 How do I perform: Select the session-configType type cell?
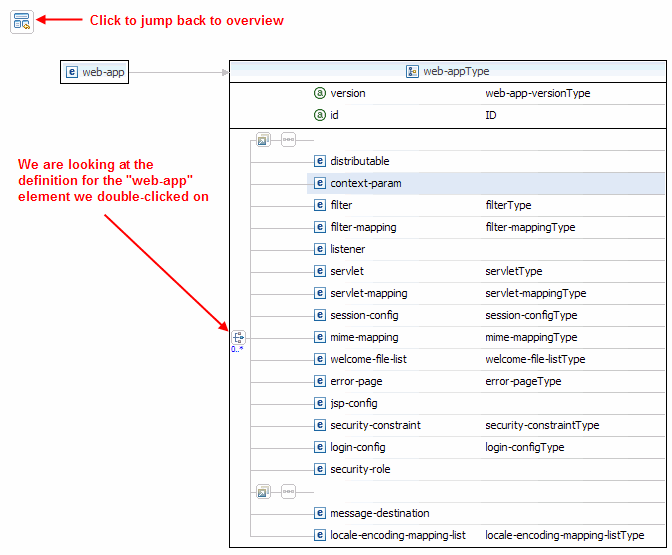point(531,315)
